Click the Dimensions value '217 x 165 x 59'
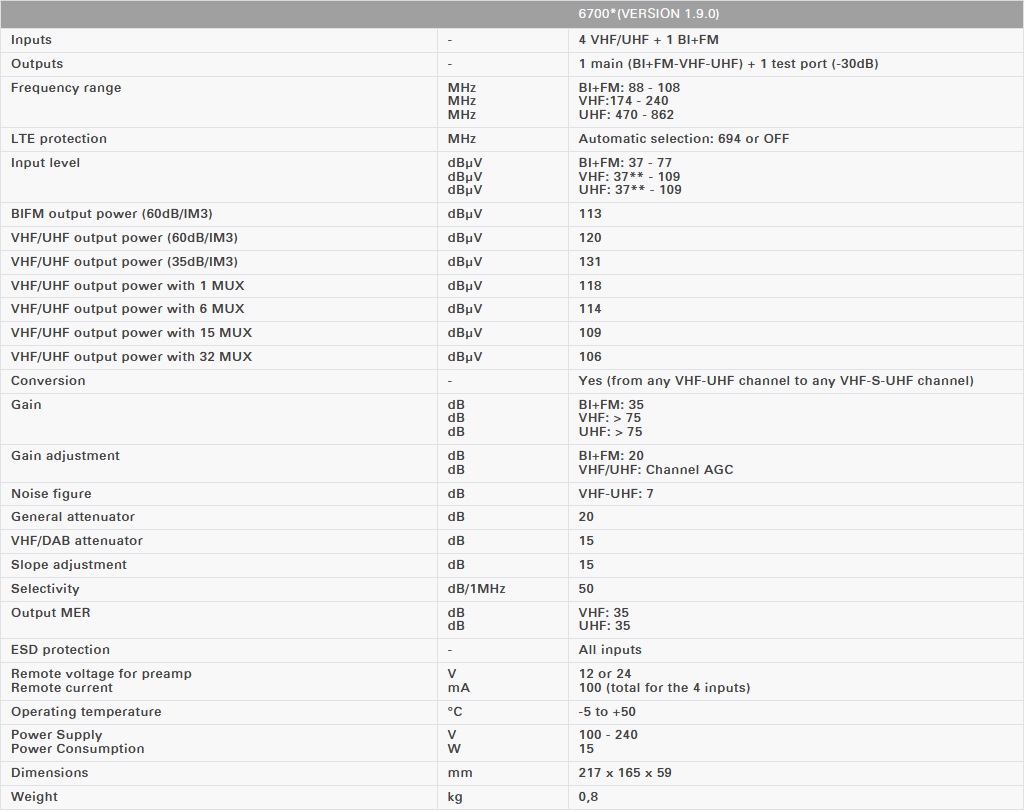 (626, 773)
